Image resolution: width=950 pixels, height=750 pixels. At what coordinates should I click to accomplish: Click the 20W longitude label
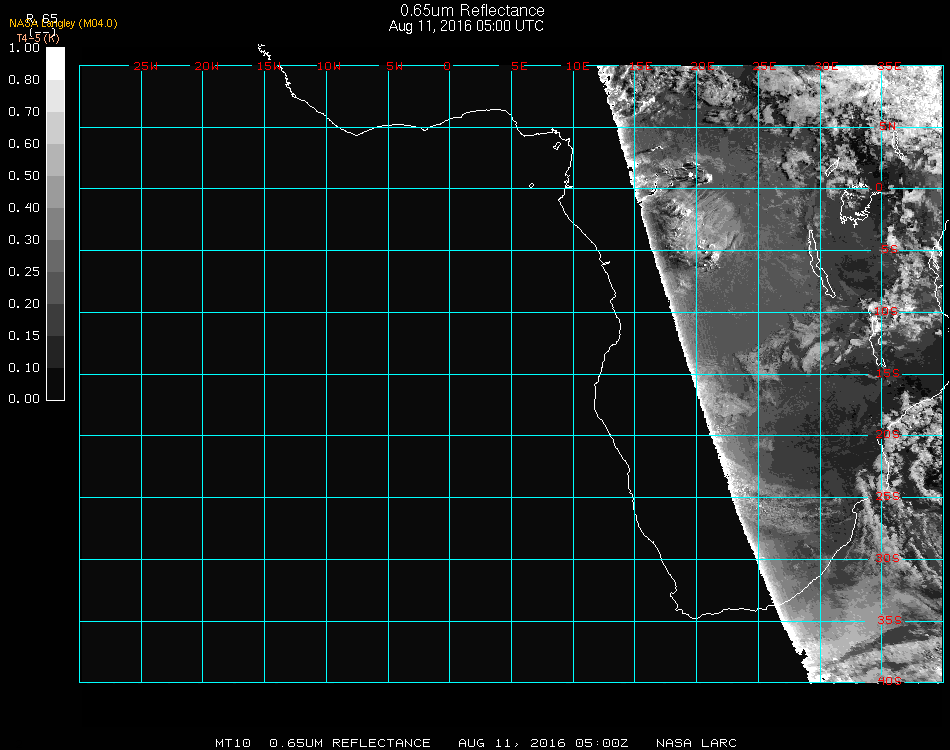tap(206, 66)
